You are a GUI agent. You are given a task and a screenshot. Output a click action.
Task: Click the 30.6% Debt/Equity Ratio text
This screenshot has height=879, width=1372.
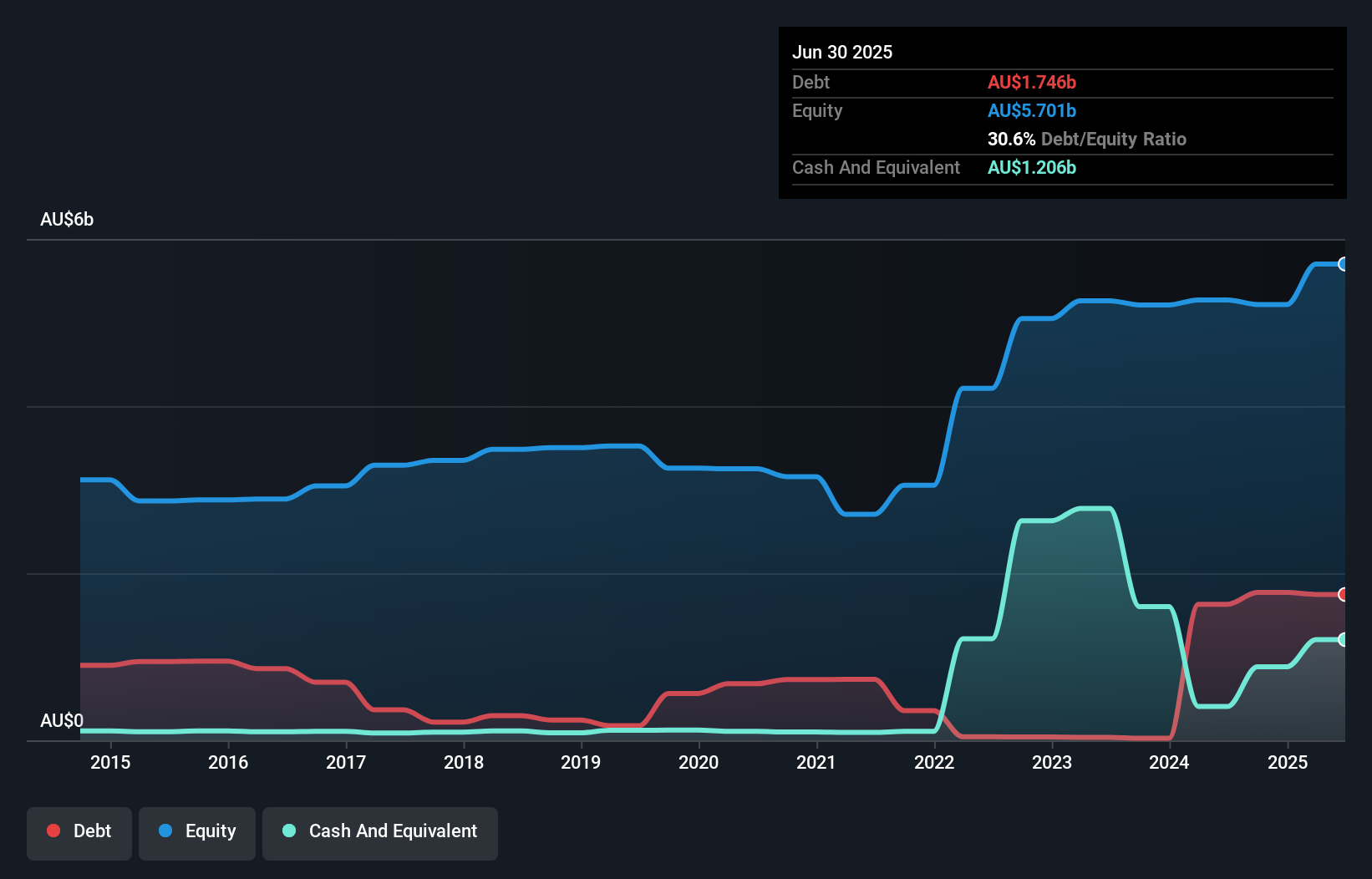(1086, 139)
